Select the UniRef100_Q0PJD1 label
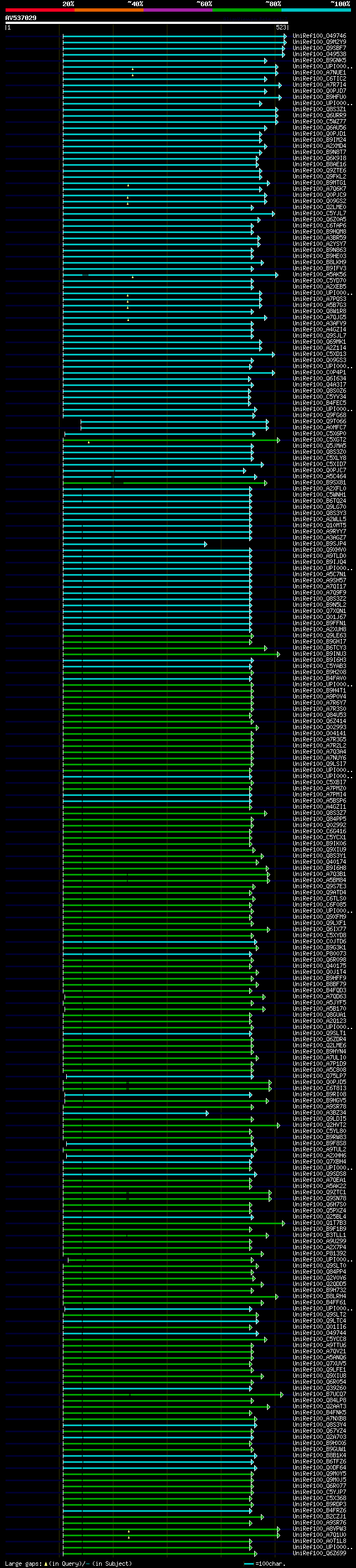Image resolution: width=356 pixels, height=1568 pixels. point(319,134)
